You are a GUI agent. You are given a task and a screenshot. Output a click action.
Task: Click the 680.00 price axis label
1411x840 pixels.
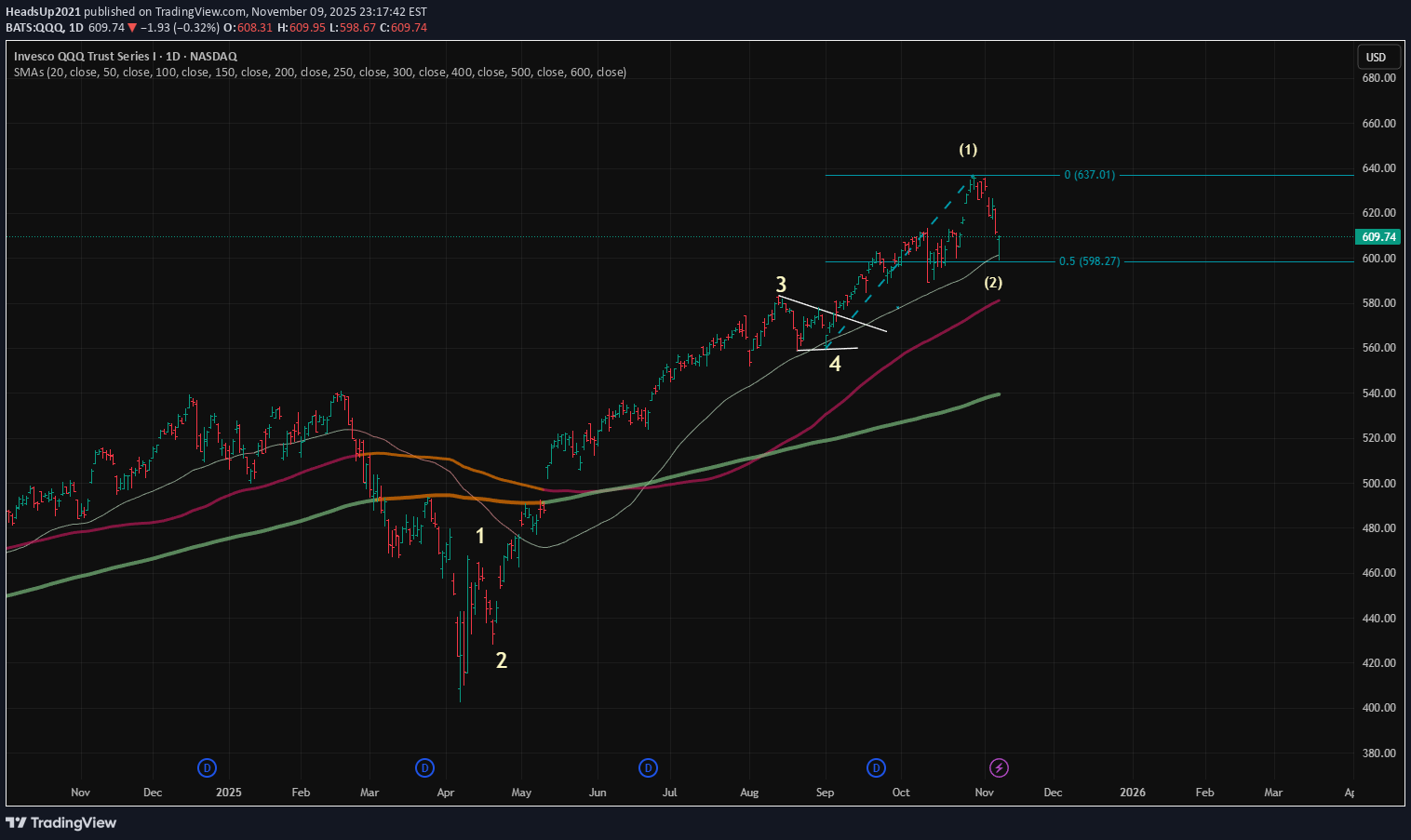coord(1377,78)
